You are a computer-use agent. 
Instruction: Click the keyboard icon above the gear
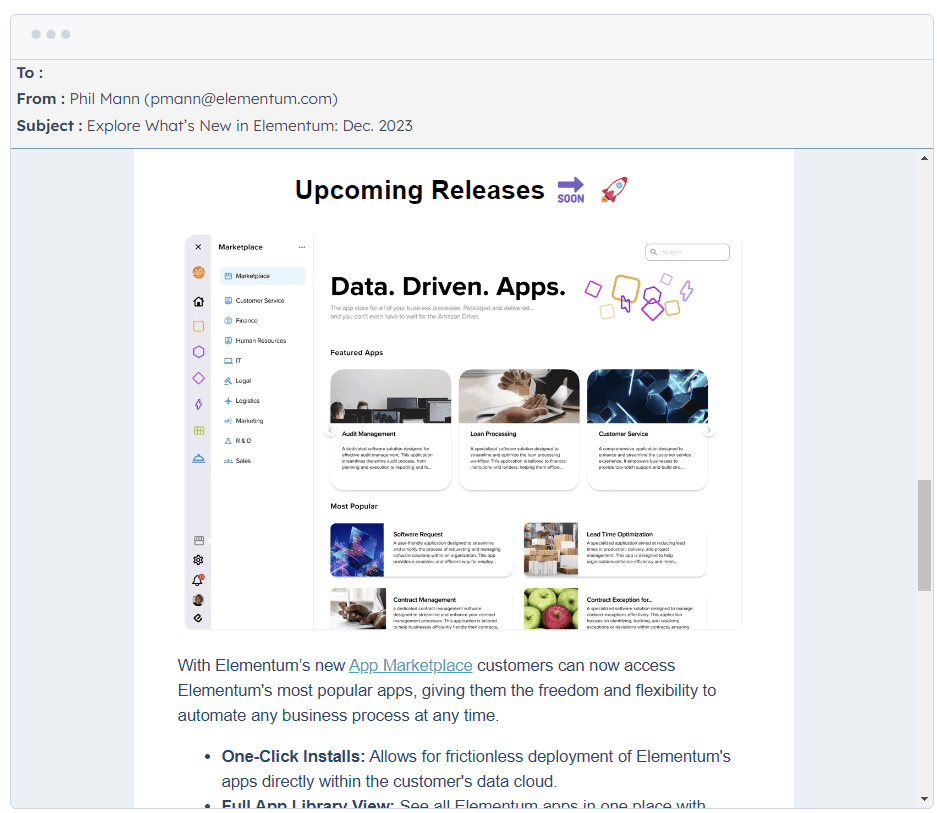[x=198, y=540]
